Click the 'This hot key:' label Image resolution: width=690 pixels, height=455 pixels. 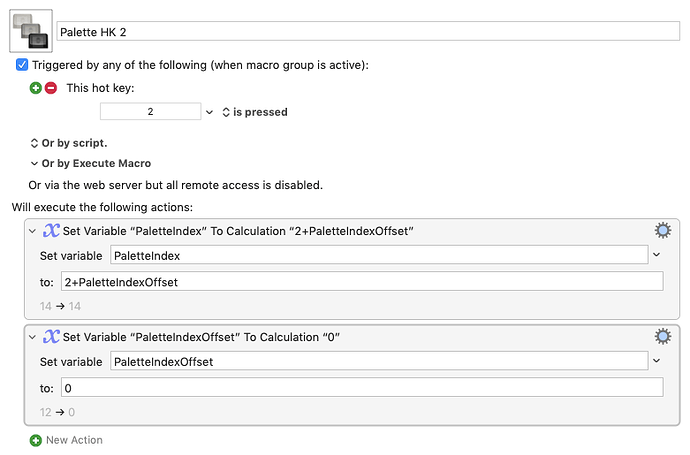(x=100, y=88)
